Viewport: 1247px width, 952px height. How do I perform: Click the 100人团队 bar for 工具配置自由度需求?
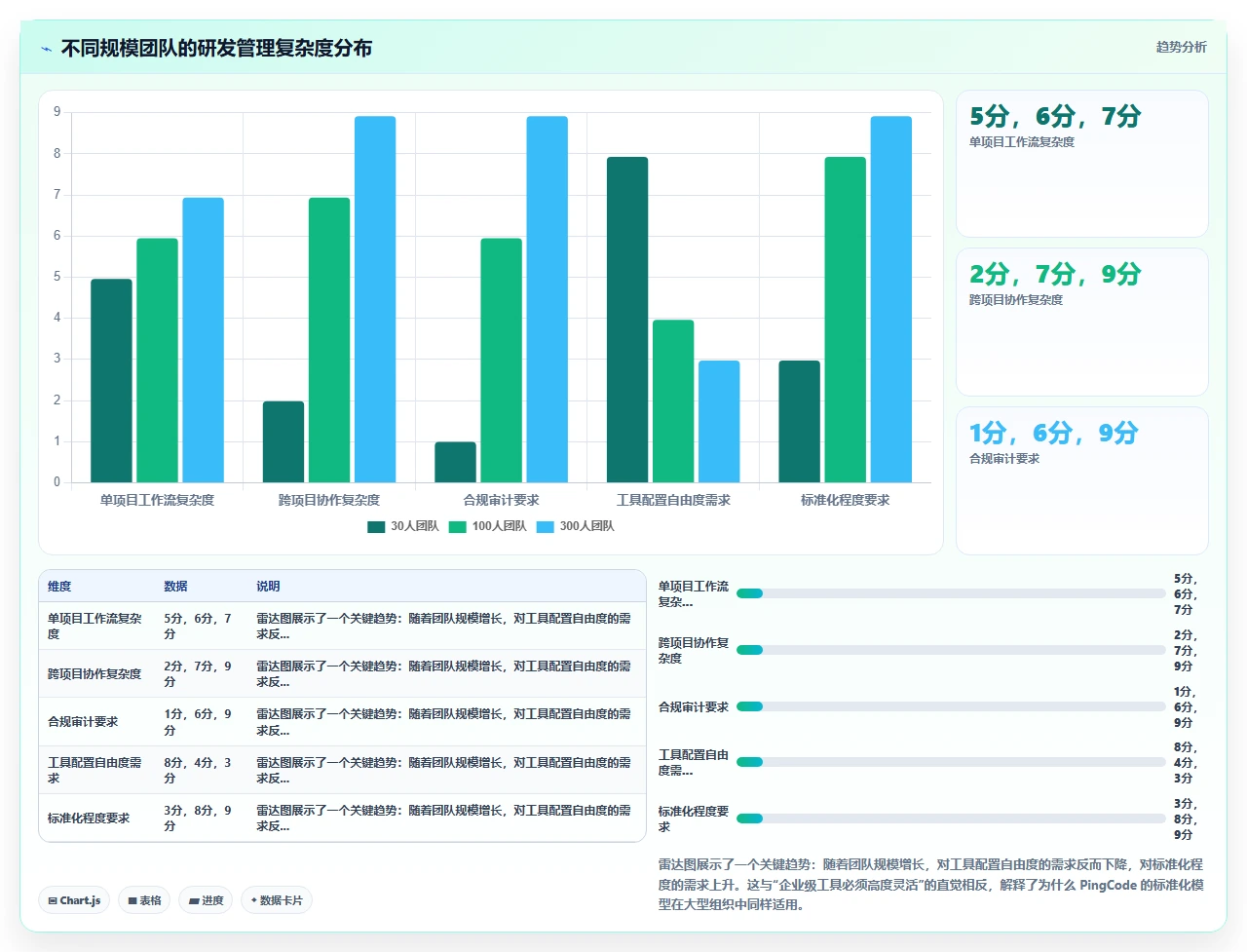tap(673, 401)
